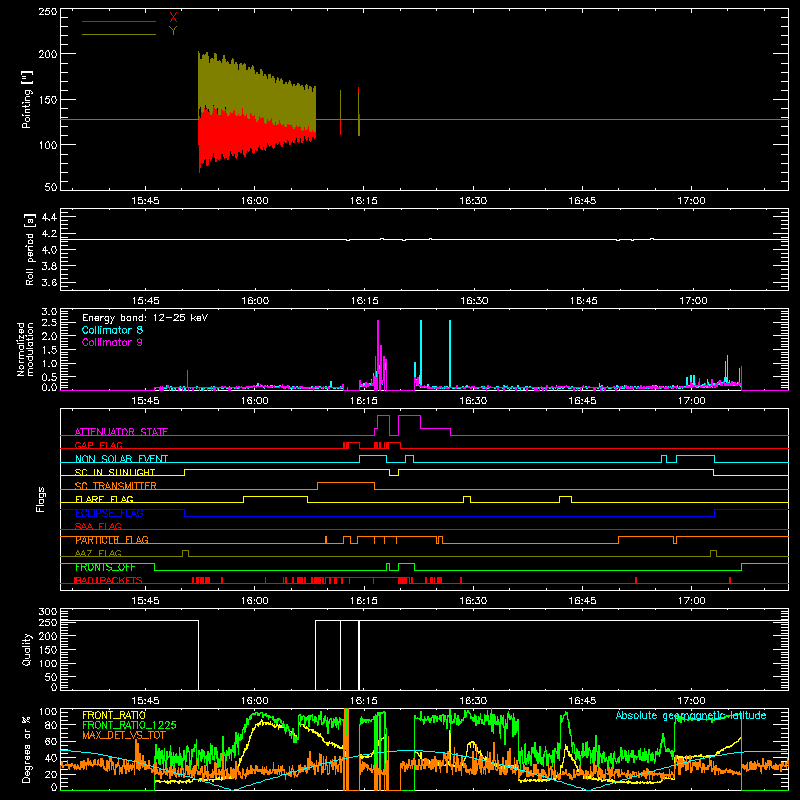Select the red 'X' legend label

pos(173,18)
